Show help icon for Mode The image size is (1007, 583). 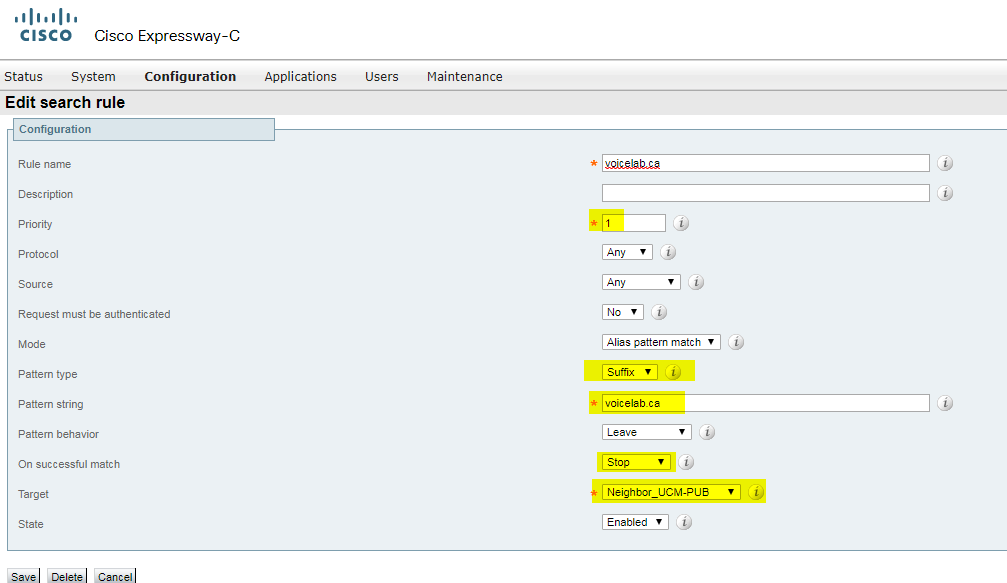click(736, 342)
